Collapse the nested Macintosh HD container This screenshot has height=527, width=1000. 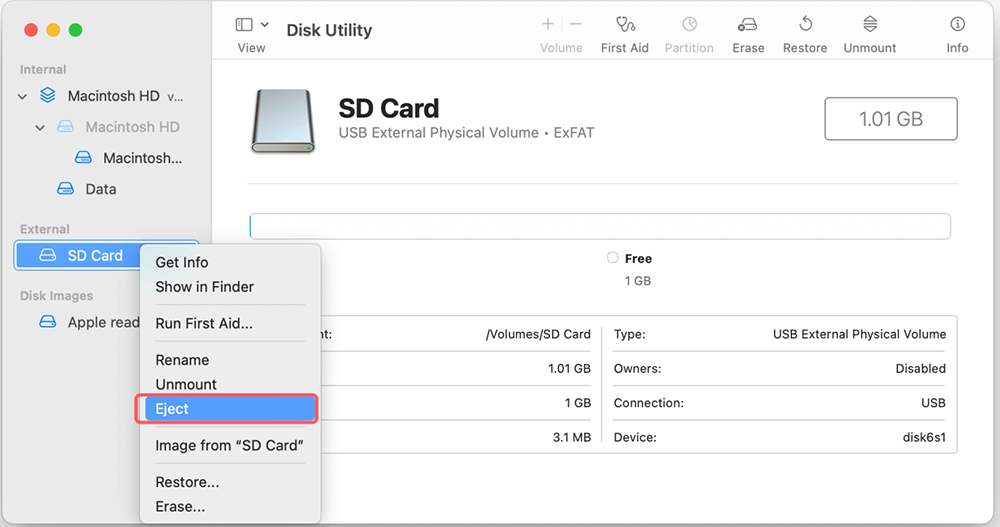click(40, 128)
